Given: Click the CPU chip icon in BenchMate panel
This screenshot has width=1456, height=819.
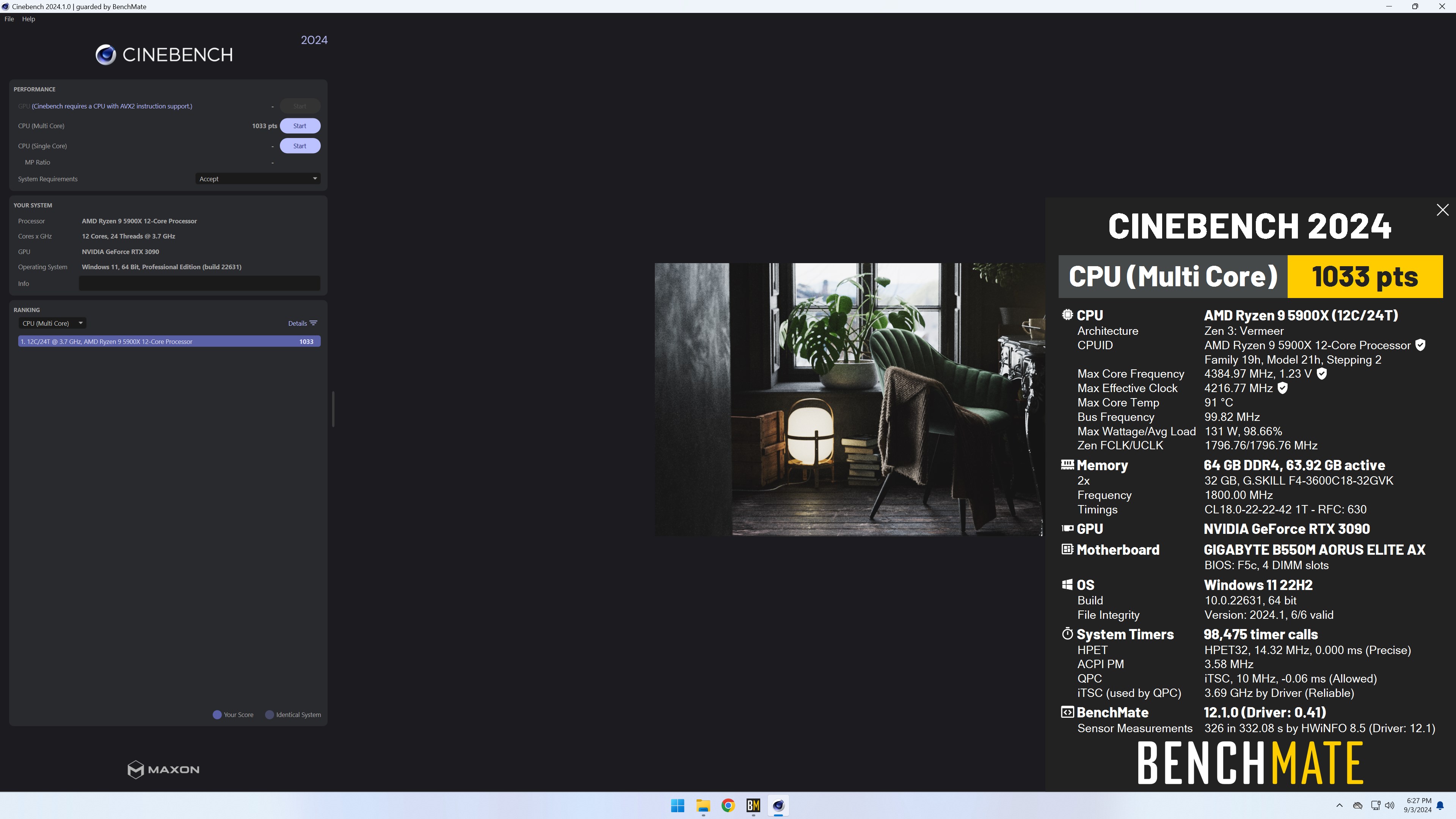Looking at the screenshot, I should tap(1067, 315).
